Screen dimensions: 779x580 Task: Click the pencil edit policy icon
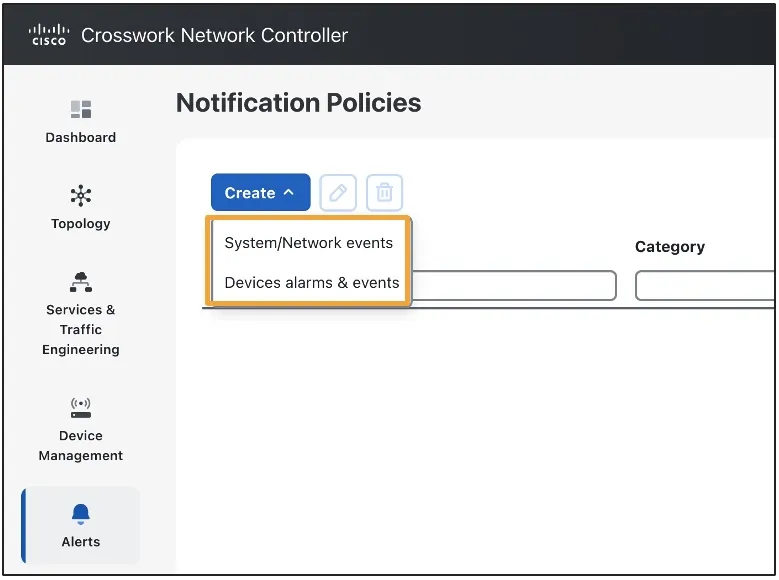pos(338,192)
